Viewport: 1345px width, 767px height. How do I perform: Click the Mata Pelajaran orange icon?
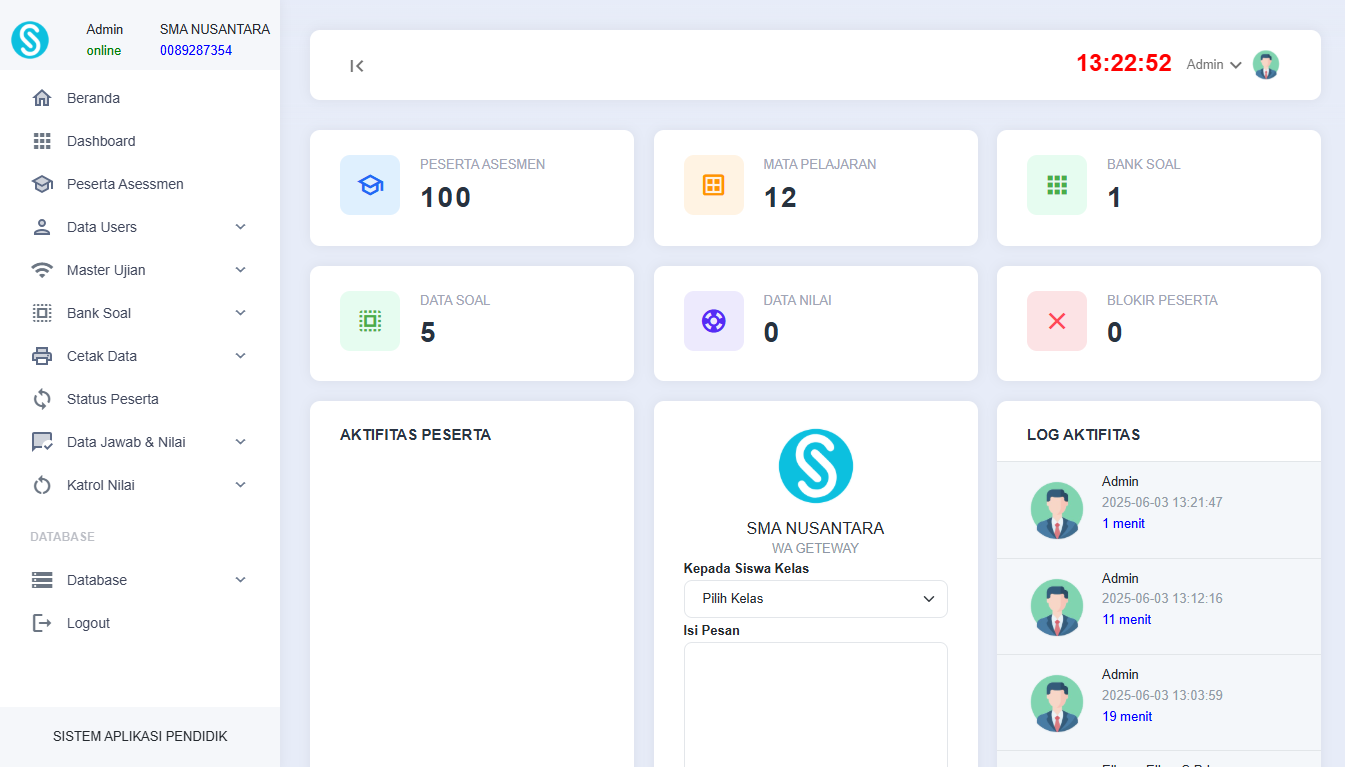click(x=713, y=185)
